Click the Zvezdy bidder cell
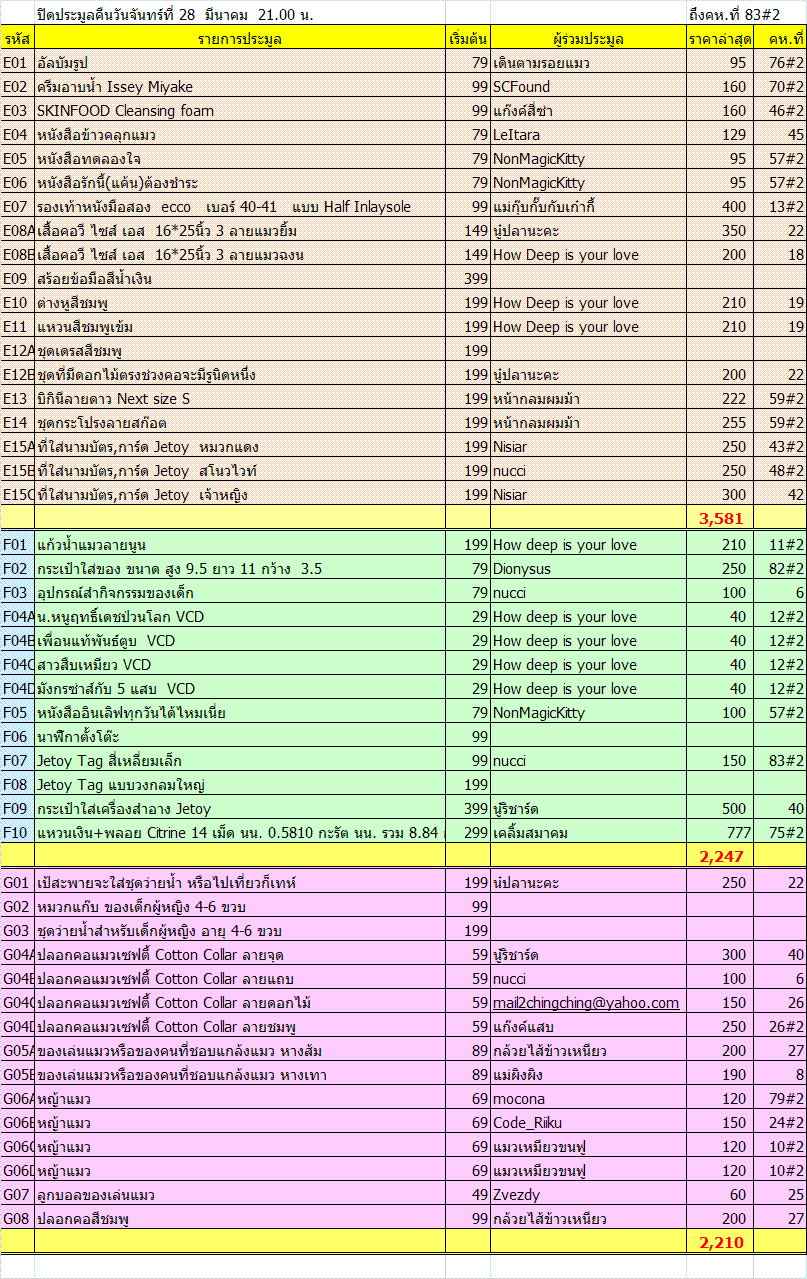The height and width of the screenshot is (1279, 807). (x=588, y=1195)
